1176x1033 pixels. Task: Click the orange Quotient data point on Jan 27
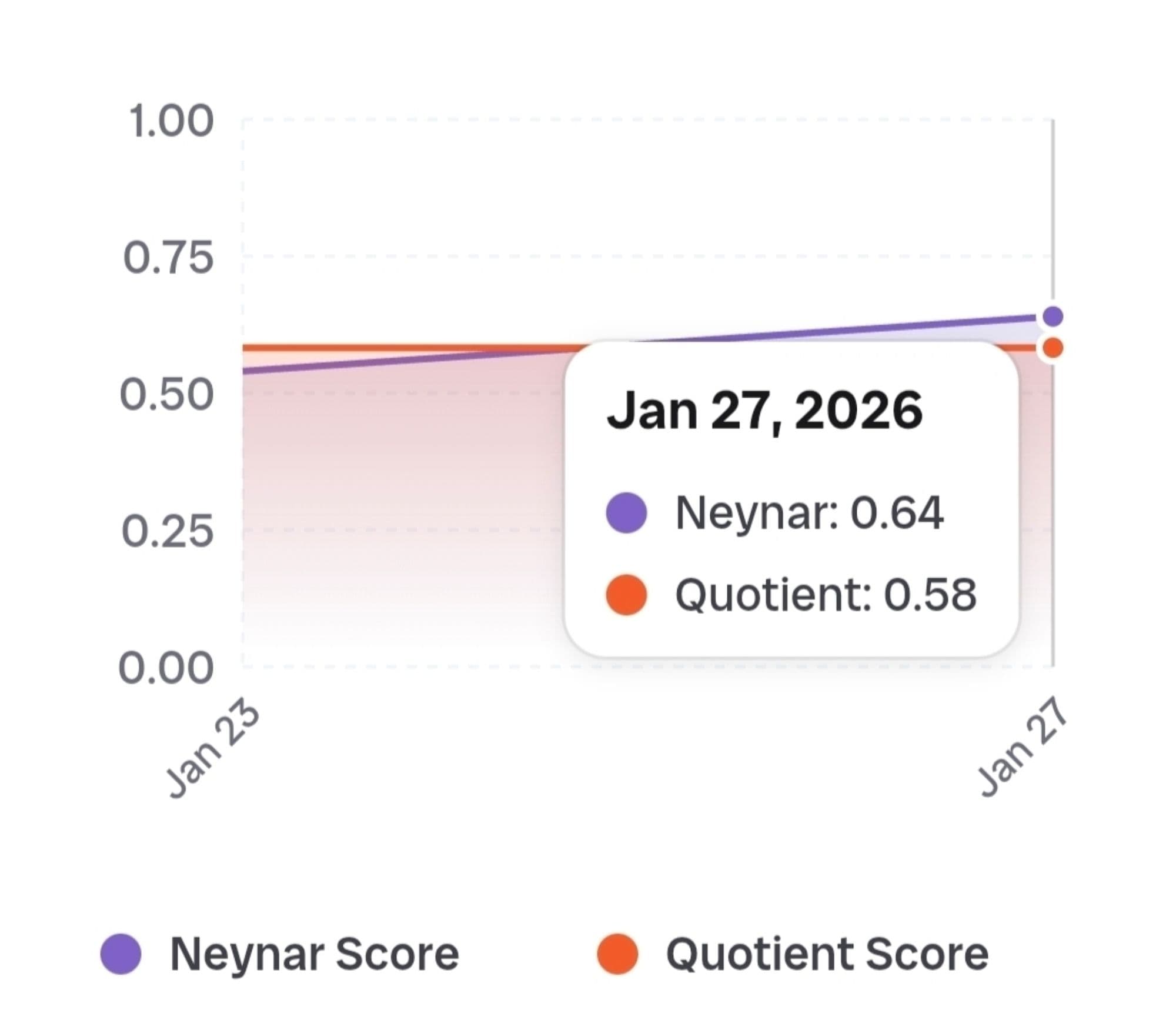coord(1053,348)
